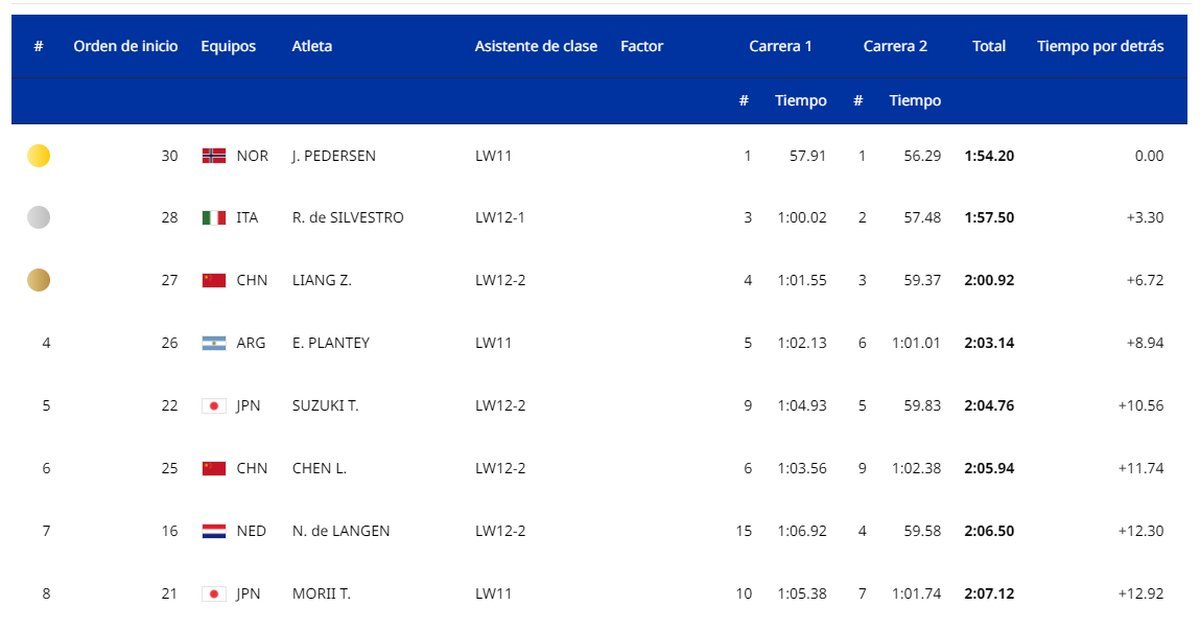This screenshot has width=1200, height=629.
Task: Open athlete CHEN L.
Action: (x=319, y=468)
